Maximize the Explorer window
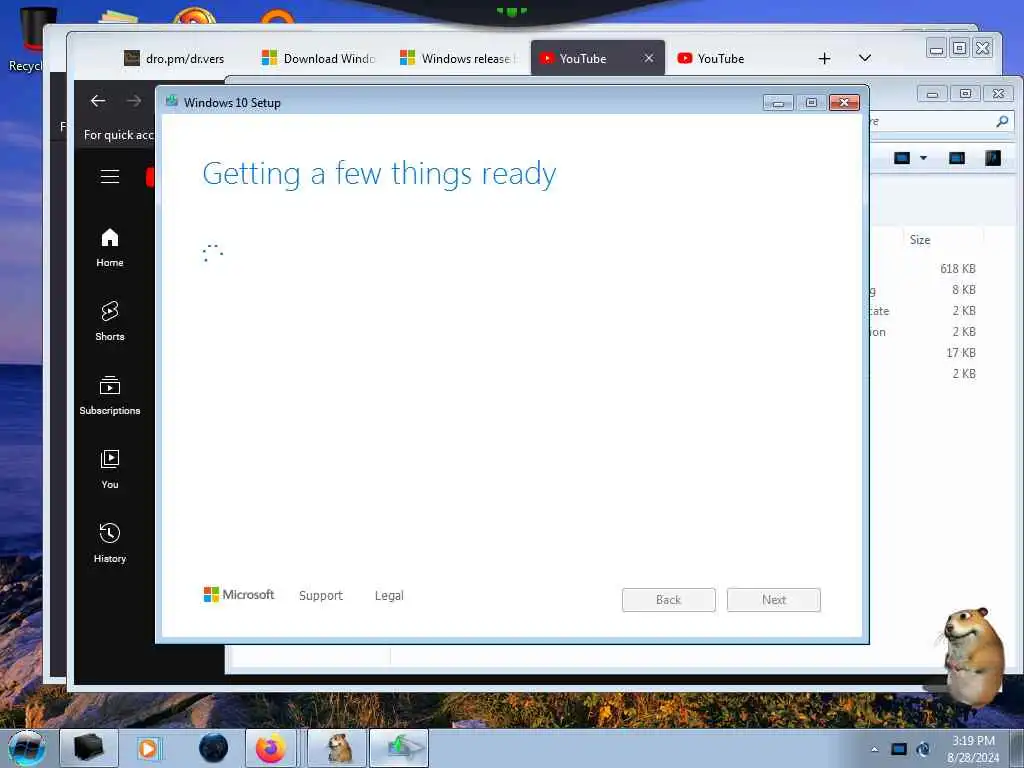The image size is (1024, 768). pyautogui.click(x=965, y=94)
